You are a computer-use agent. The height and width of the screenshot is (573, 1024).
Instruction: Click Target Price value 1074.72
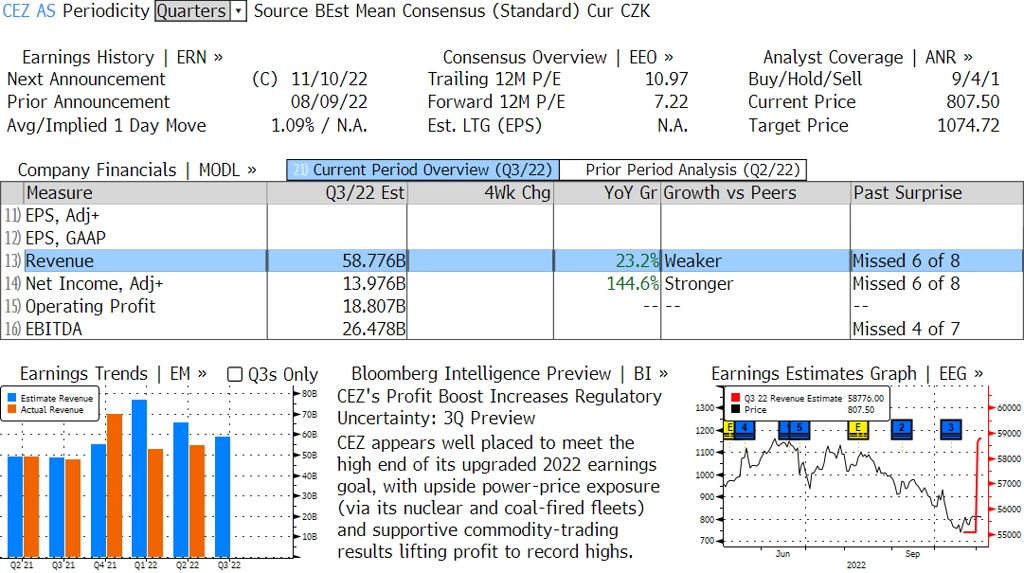[968, 125]
